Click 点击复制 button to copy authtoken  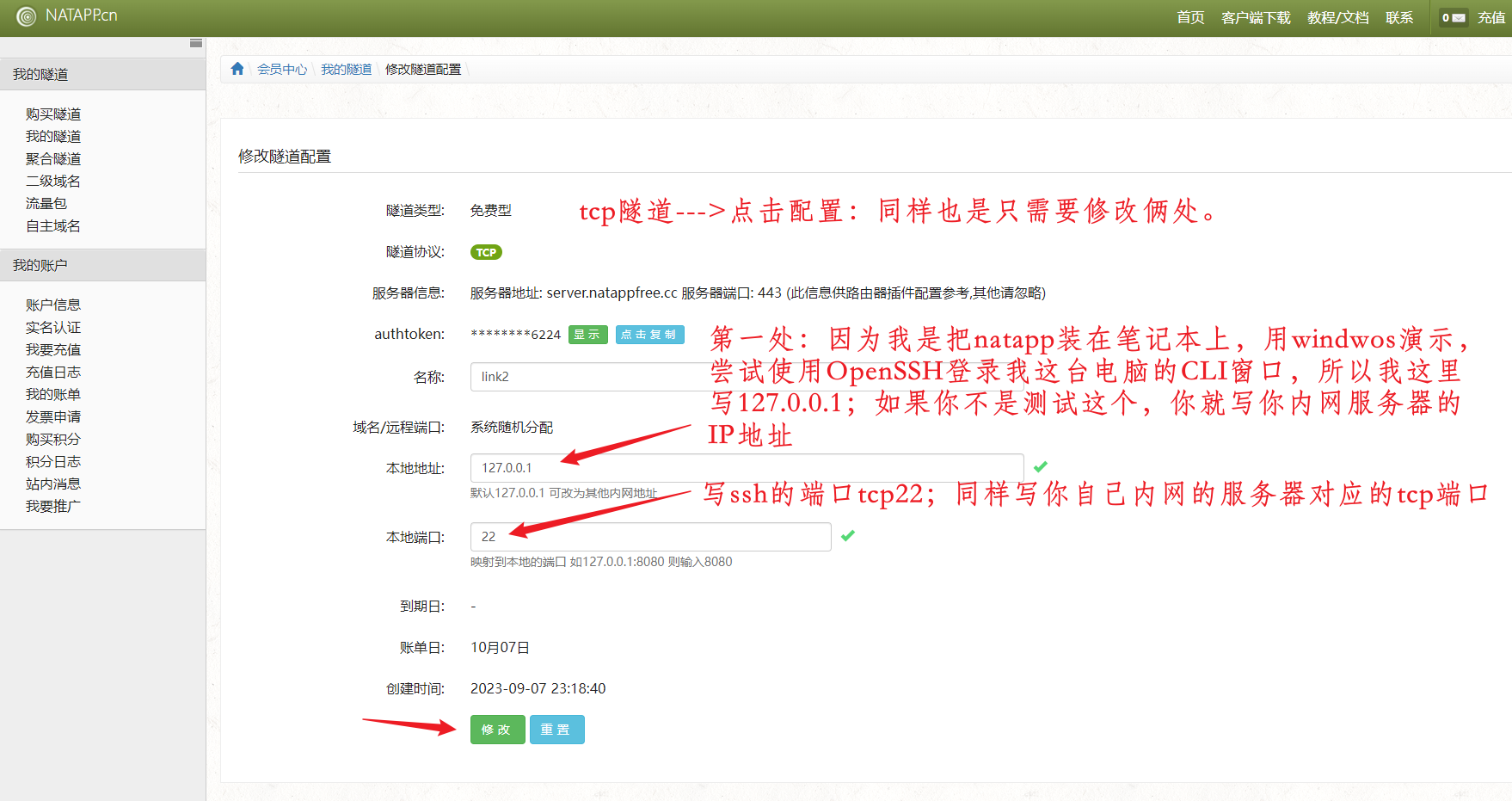point(650,335)
